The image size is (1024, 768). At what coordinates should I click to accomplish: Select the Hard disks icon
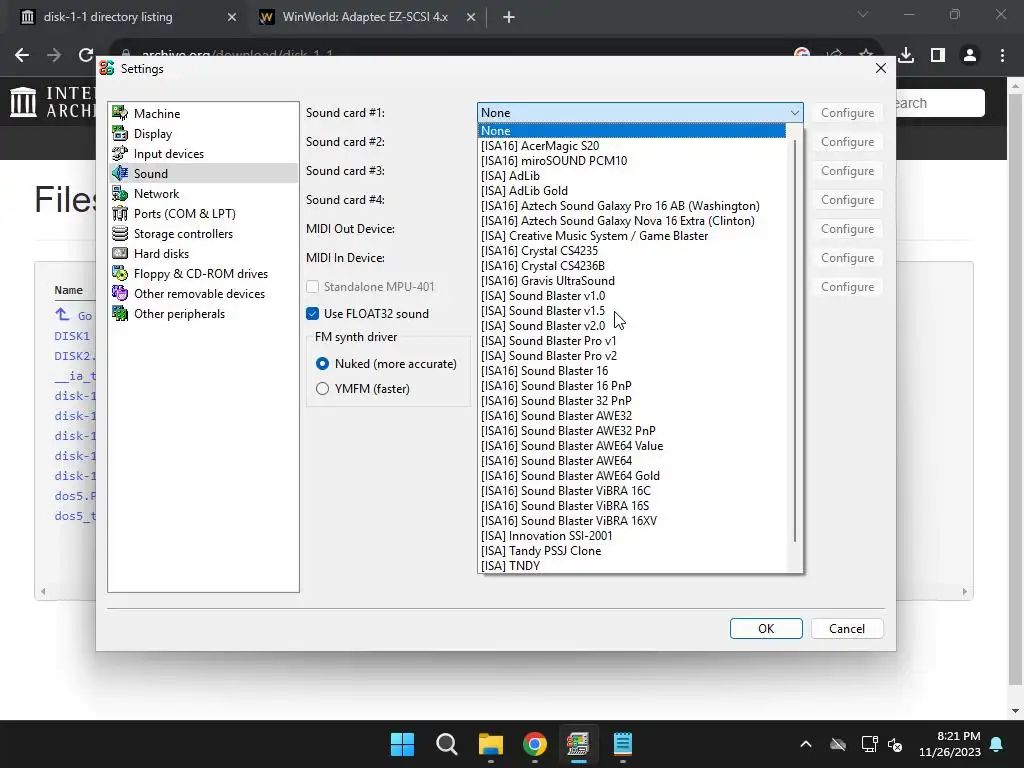[120, 253]
